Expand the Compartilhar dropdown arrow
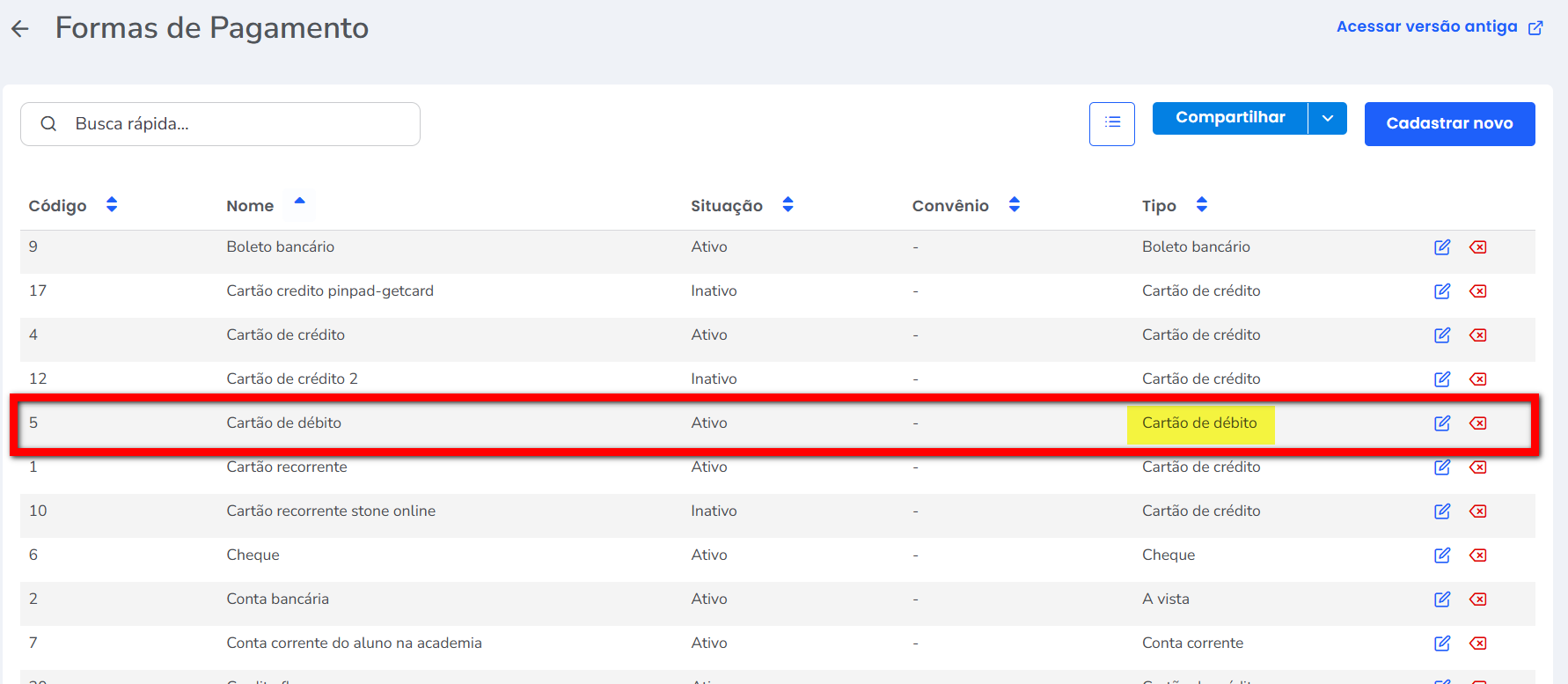 coord(1327,118)
